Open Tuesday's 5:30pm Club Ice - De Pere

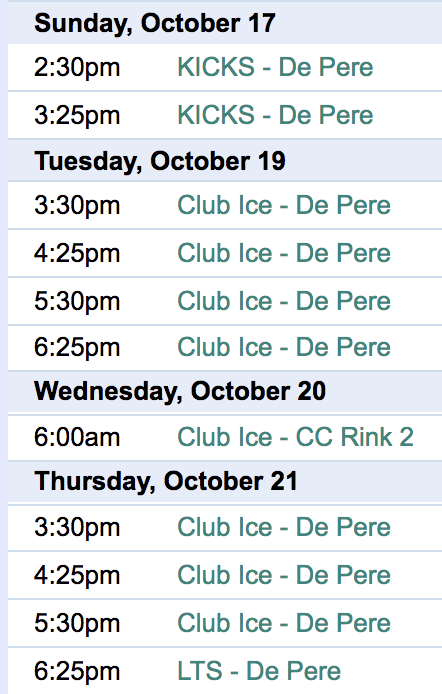[x=284, y=301]
